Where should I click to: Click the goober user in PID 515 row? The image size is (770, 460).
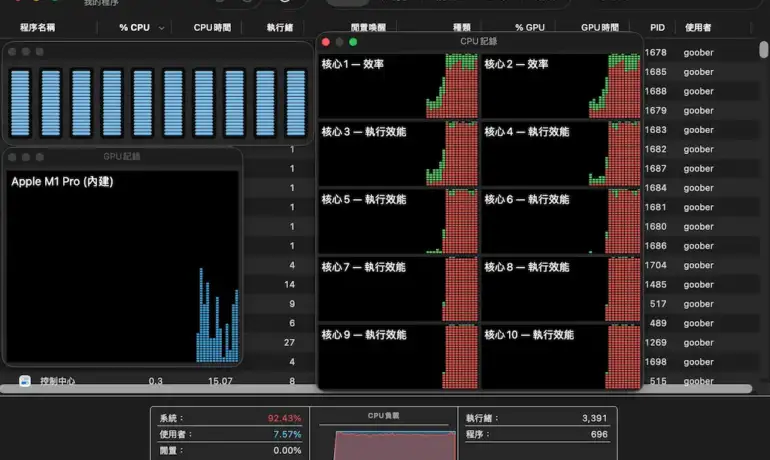(x=698, y=381)
